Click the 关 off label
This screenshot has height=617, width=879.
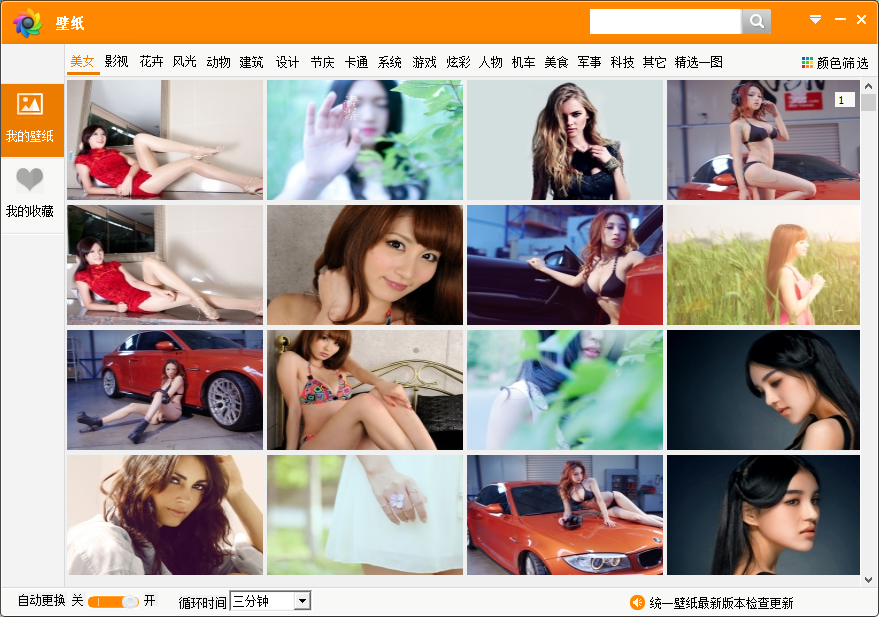pos(77,601)
